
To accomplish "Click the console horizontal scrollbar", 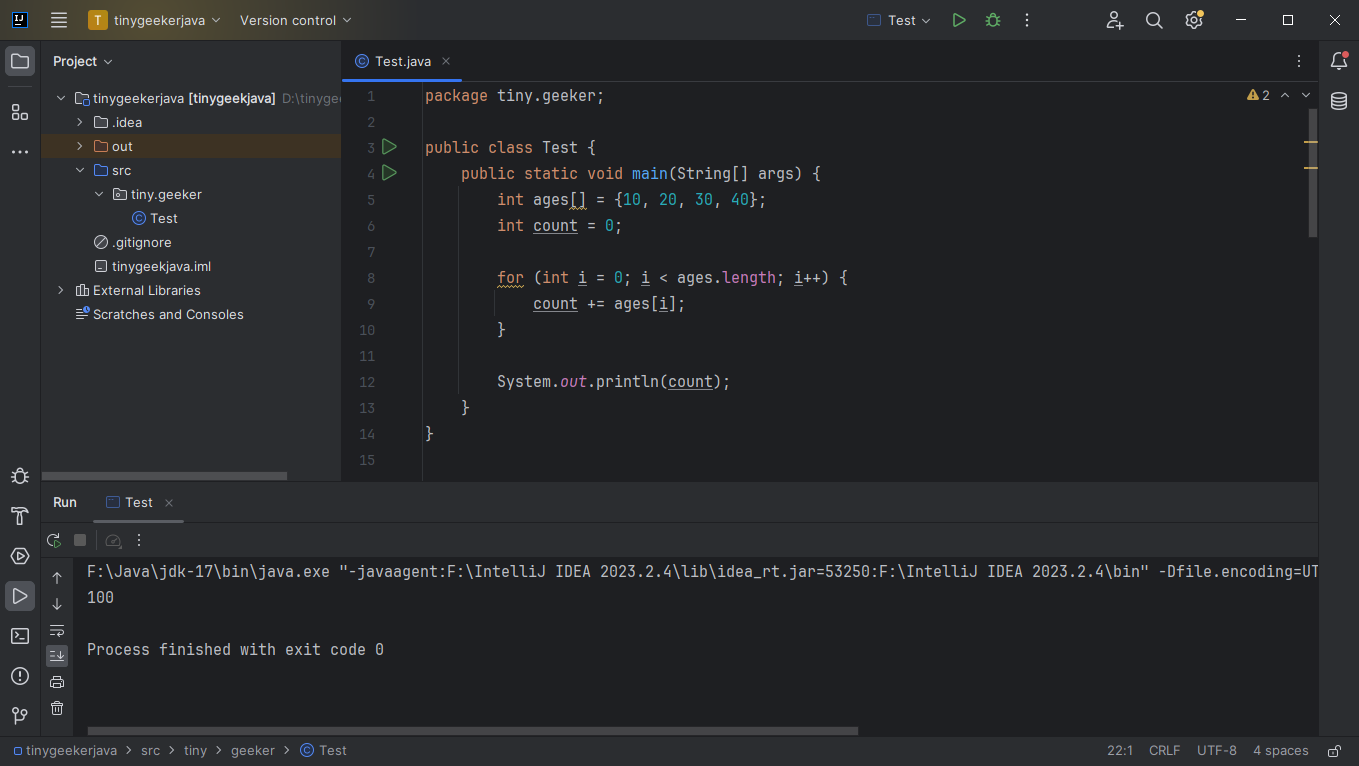I will click(x=472, y=731).
